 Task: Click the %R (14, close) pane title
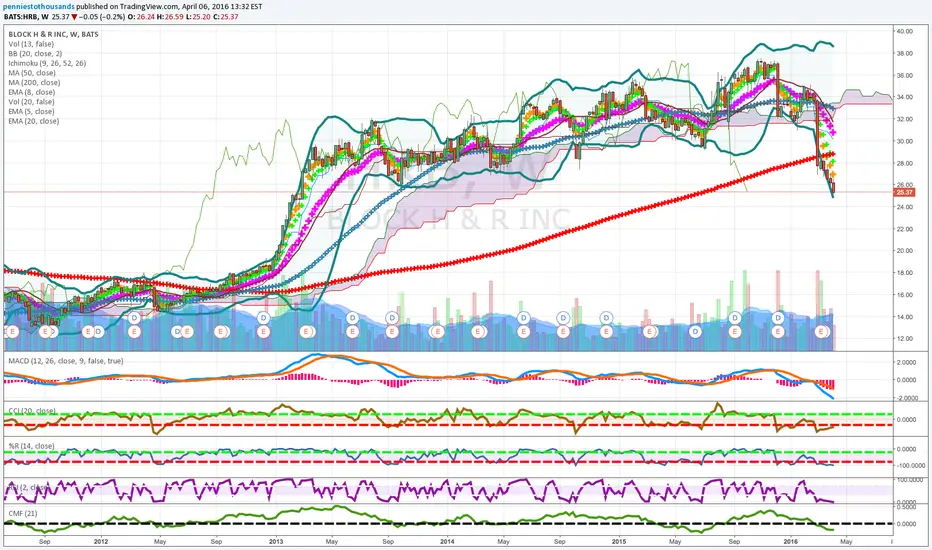coord(31,446)
